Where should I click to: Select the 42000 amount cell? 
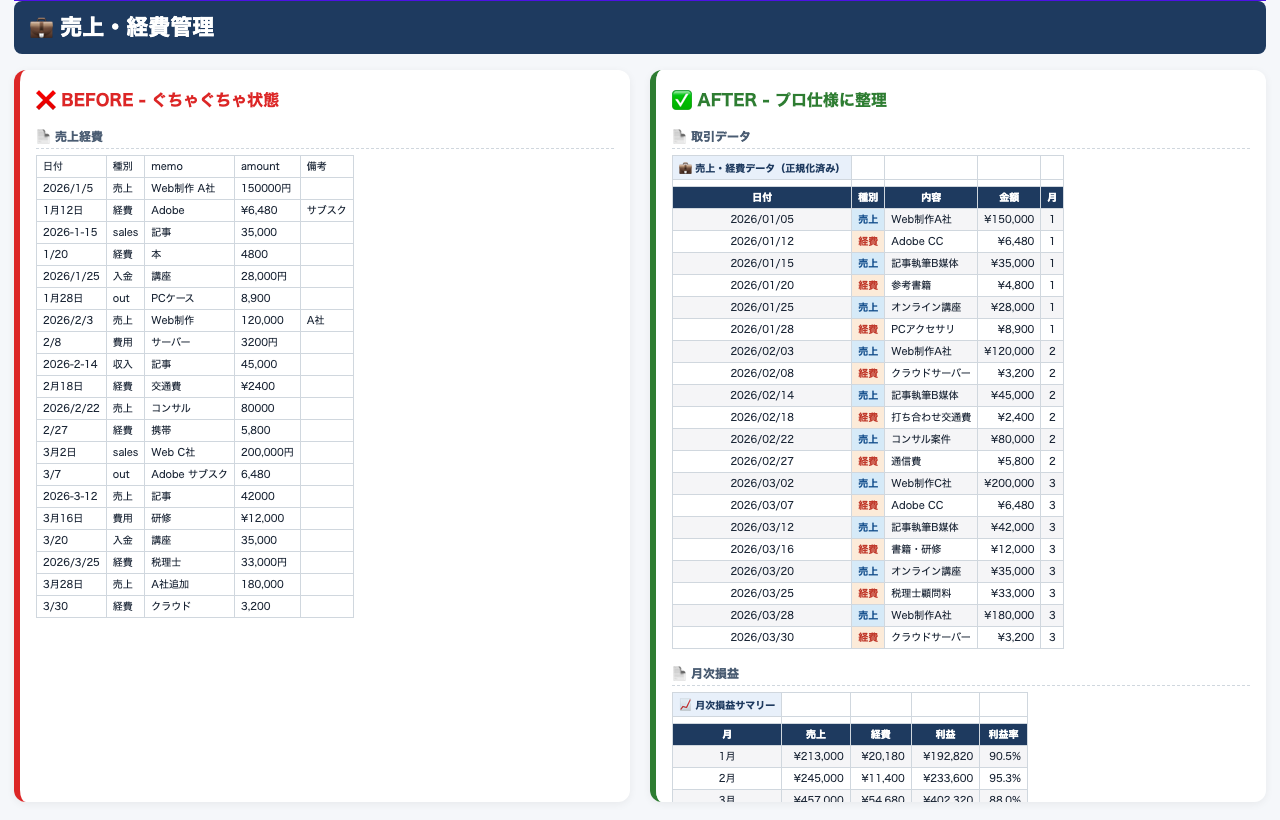tap(268, 496)
